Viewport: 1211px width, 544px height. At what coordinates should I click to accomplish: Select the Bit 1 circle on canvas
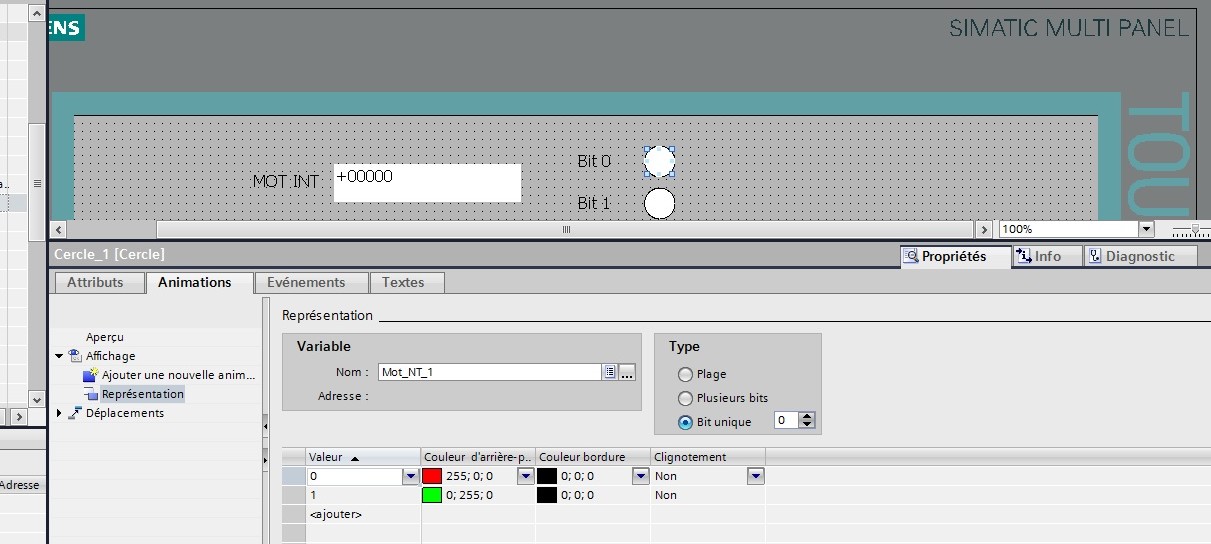coord(659,203)
